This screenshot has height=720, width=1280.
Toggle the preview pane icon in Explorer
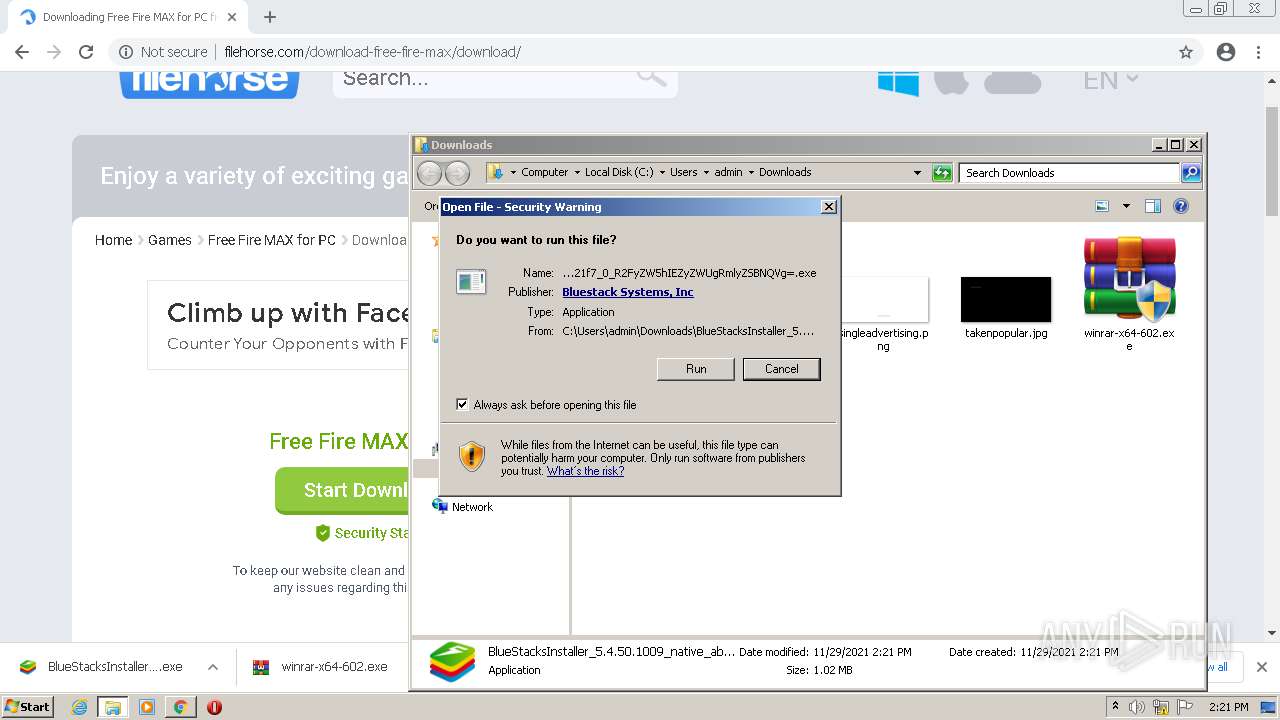coord(1152,206)
